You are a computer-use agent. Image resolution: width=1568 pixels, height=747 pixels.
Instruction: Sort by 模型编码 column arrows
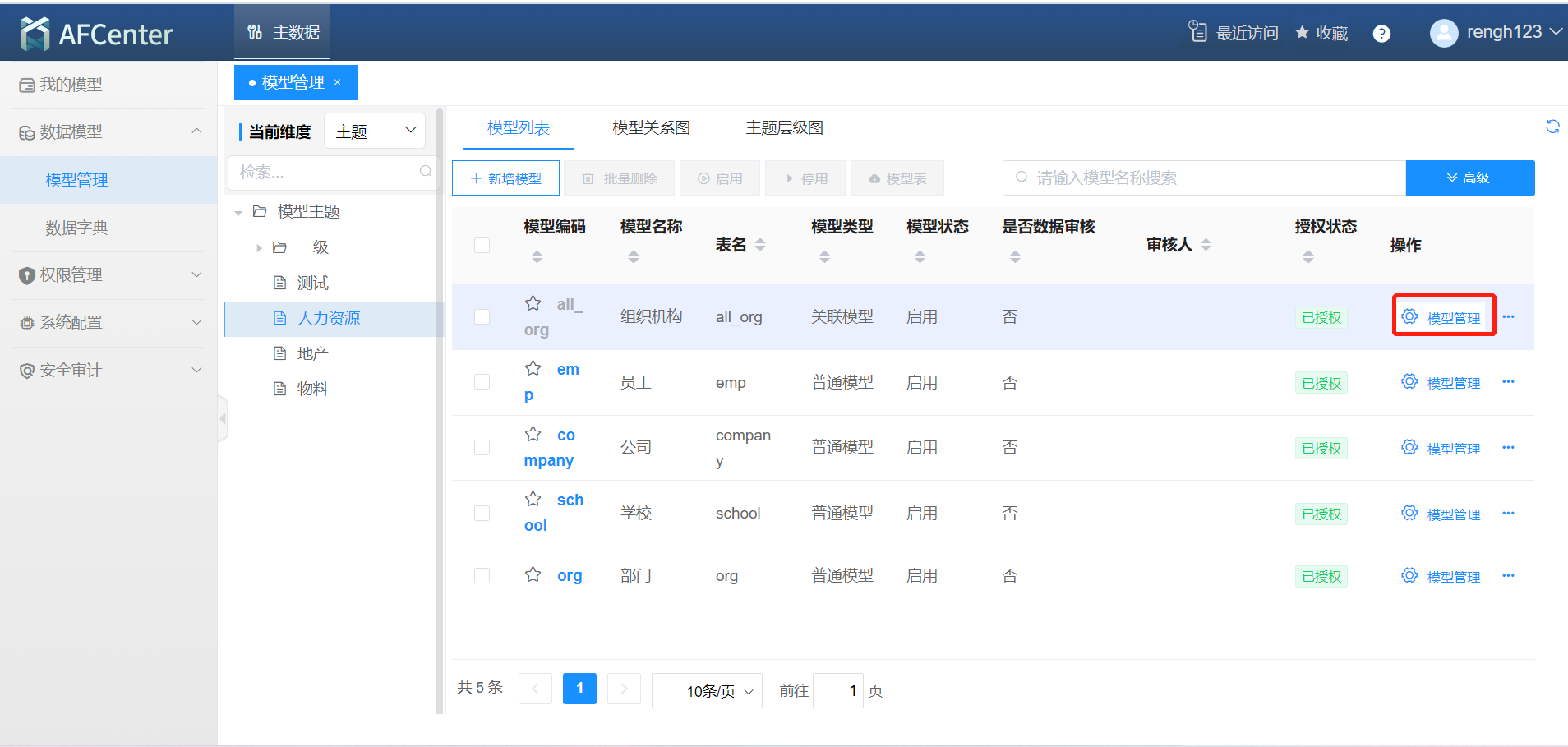[x=537, y=256]
